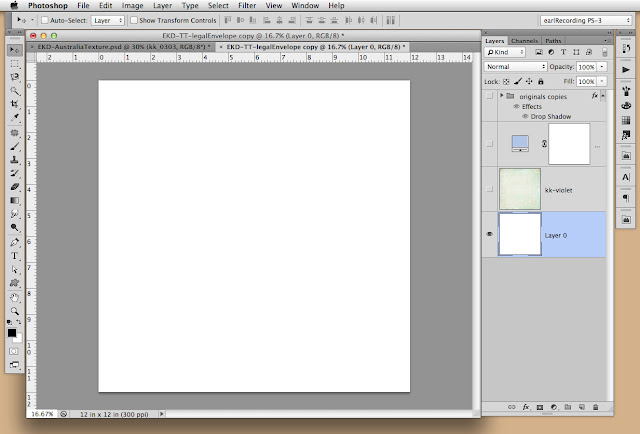Create a new group folder icon
The height and width of the screenshot is (434, 640).
(x=568, y=407)
